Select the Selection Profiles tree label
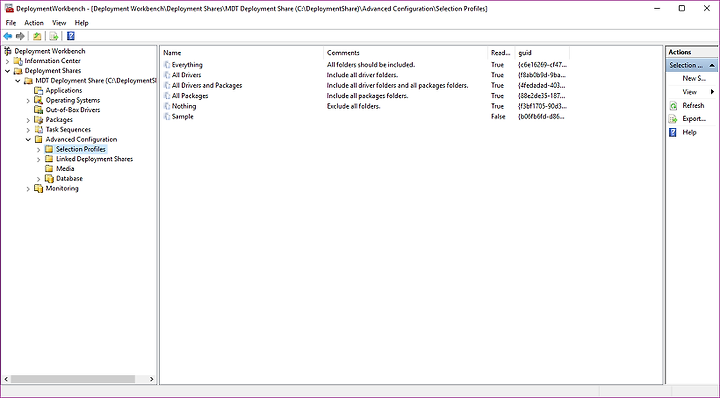Screen dimensions: 720x398 [x=81, y=149]
